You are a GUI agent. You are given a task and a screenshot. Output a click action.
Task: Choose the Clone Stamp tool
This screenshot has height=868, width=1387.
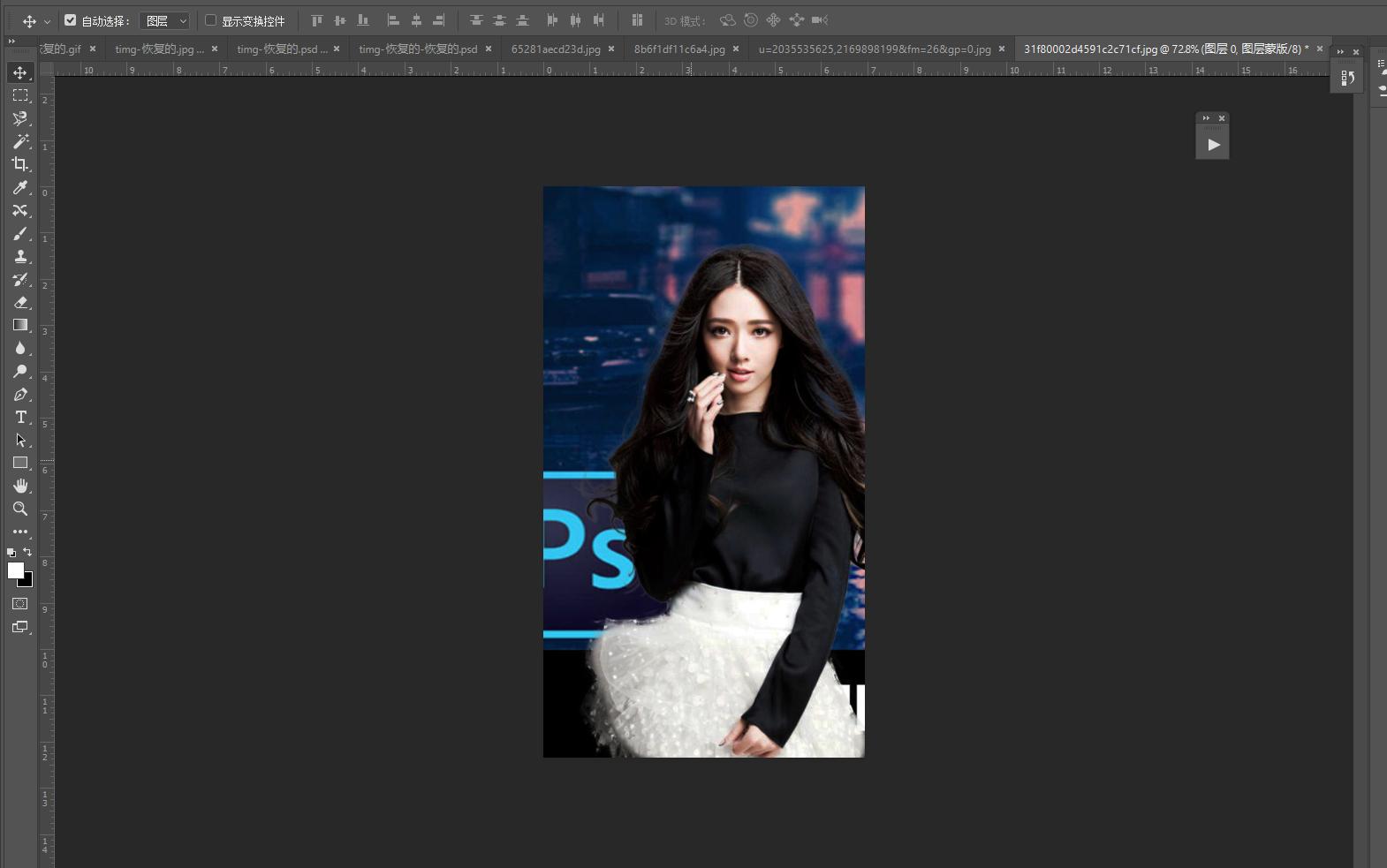click(x=19, y=256)
